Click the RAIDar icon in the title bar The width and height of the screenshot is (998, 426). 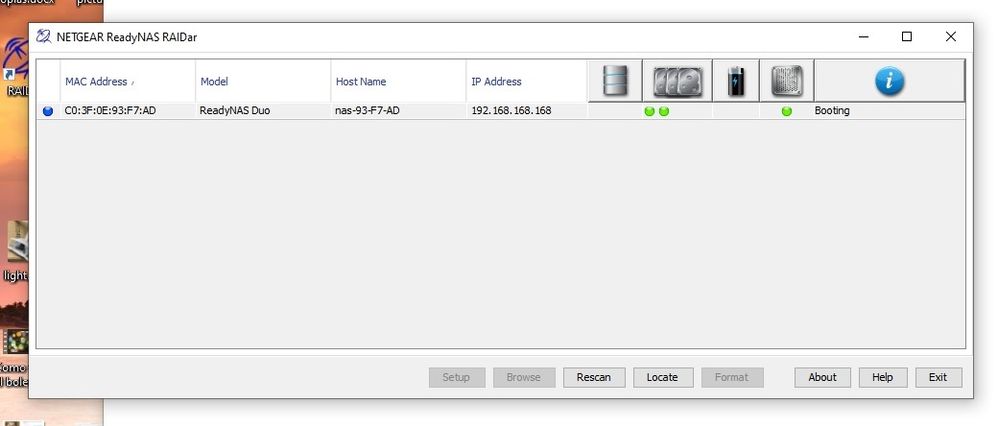[x=44, y=37]
